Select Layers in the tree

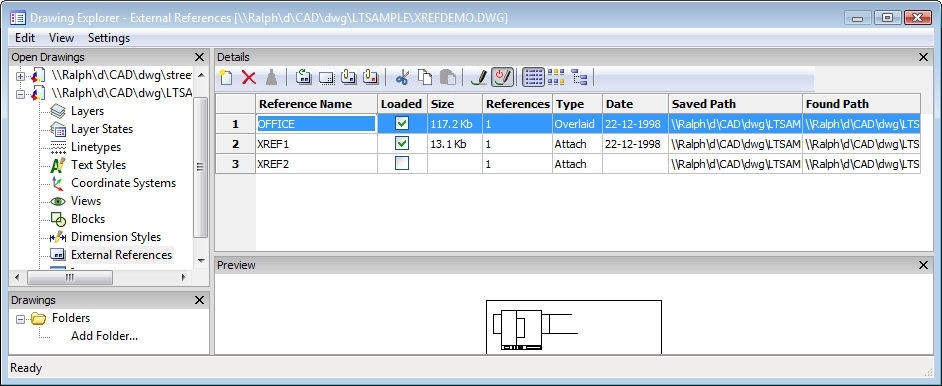click(87, 111)
